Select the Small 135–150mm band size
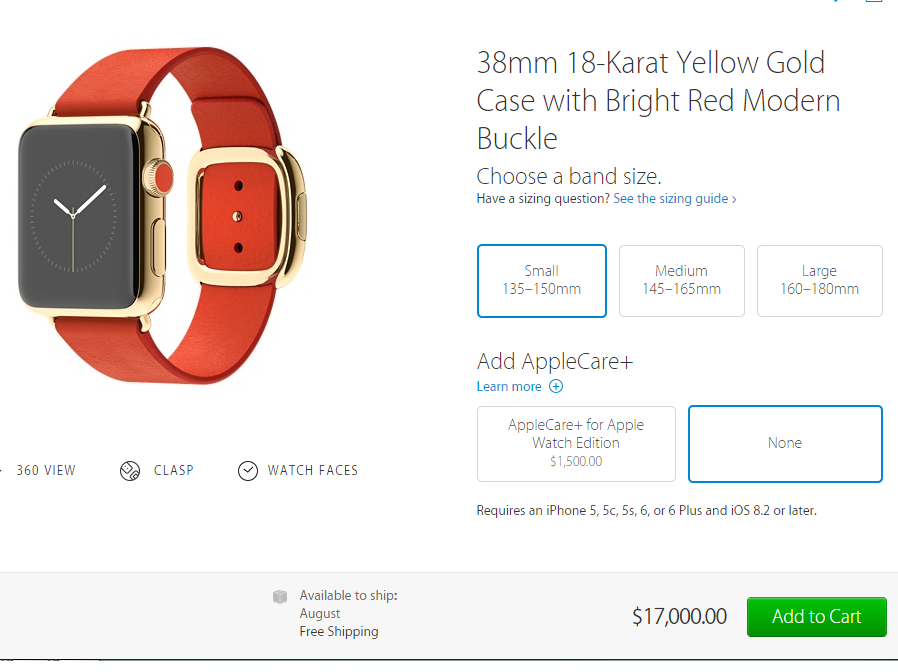 pos(541,281)
